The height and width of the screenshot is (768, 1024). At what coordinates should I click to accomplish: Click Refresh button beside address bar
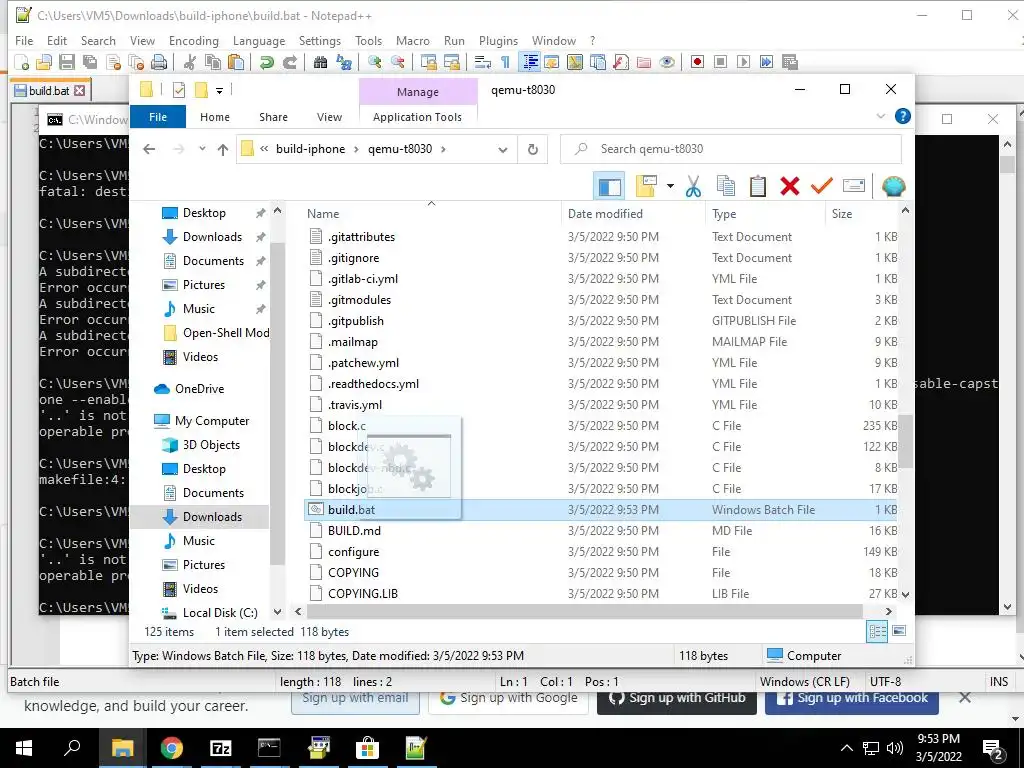[533, 150]
